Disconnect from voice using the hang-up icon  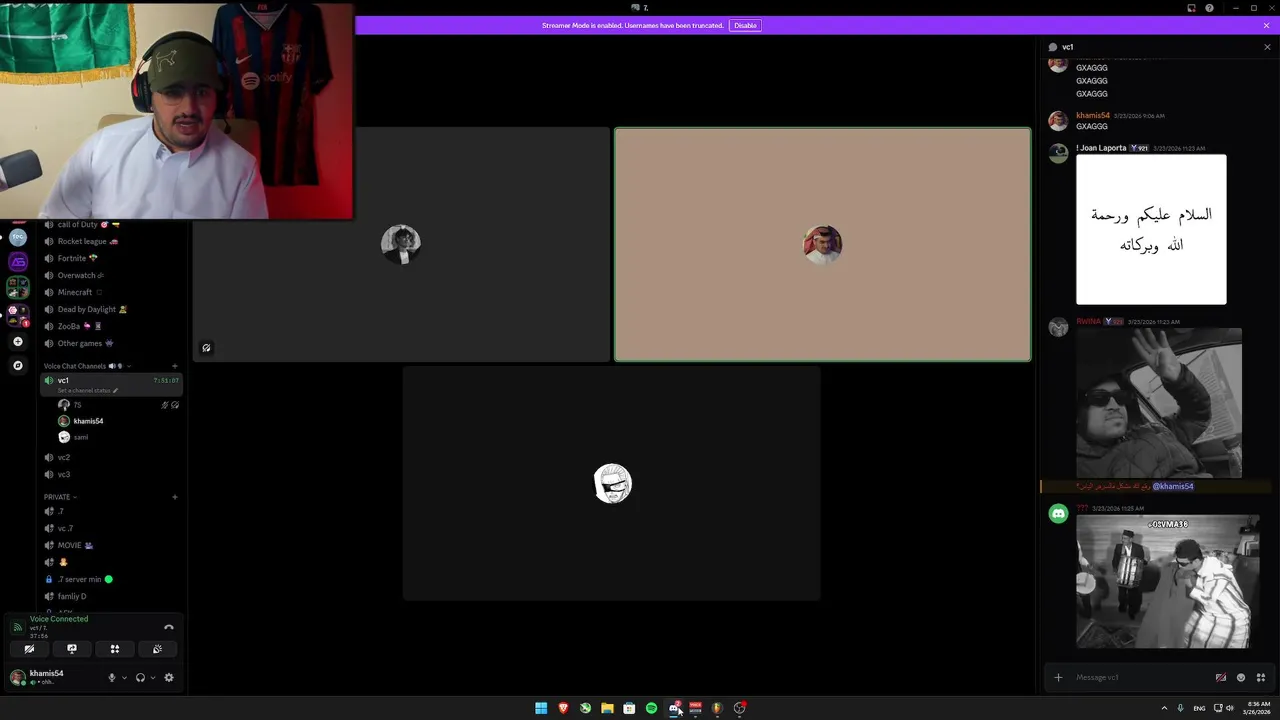[x=169, y=627]
